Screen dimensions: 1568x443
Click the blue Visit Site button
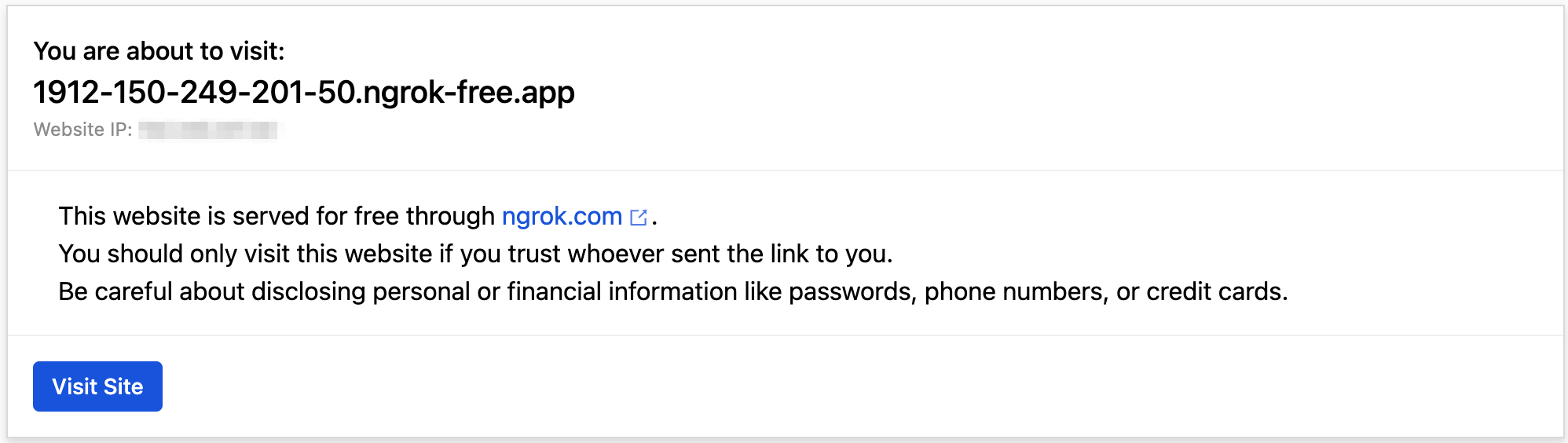pos(97,386)
